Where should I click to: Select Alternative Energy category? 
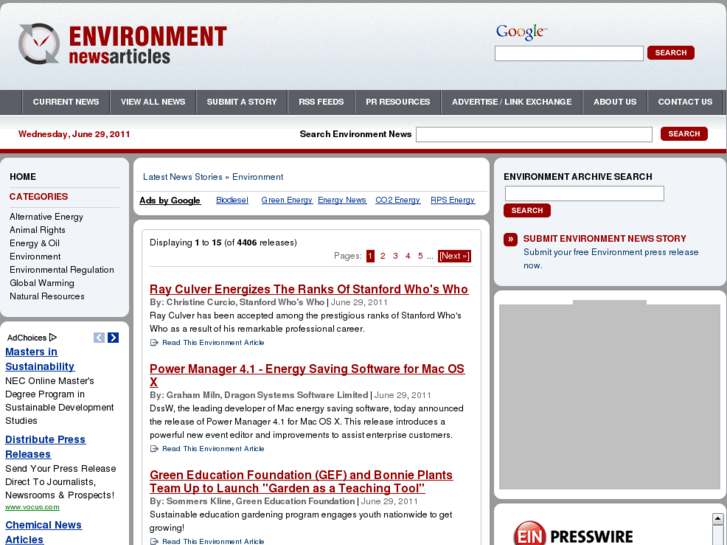click(46, 217)
